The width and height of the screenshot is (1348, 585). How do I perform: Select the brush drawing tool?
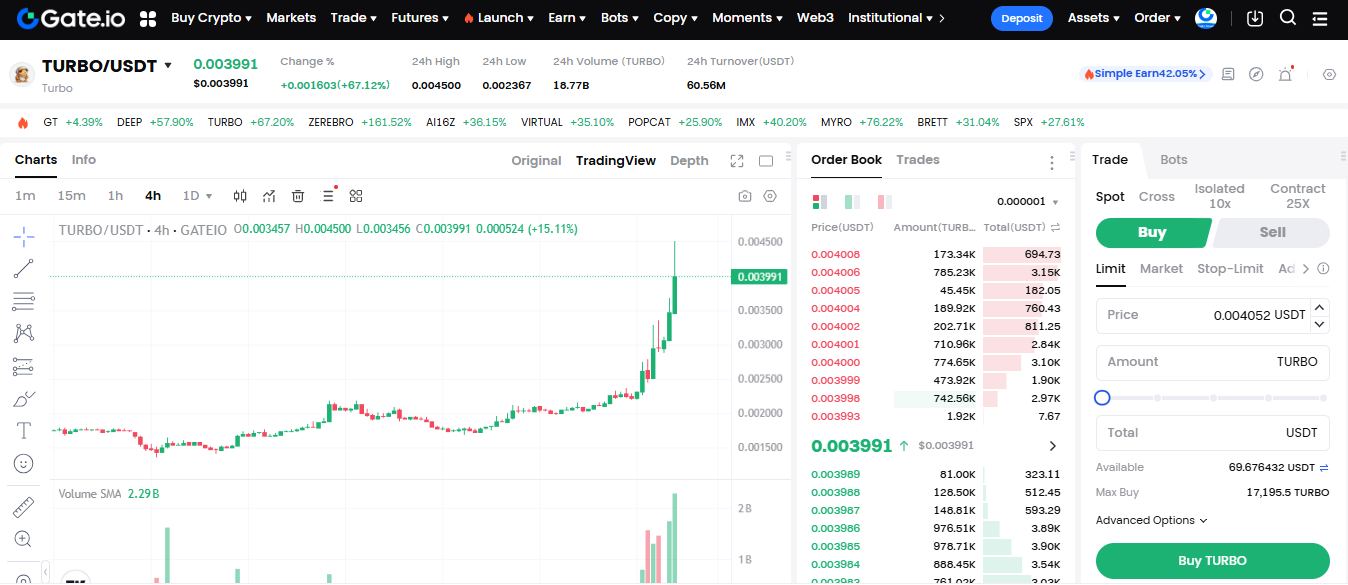pyautogui.click(x=24, y=399)
